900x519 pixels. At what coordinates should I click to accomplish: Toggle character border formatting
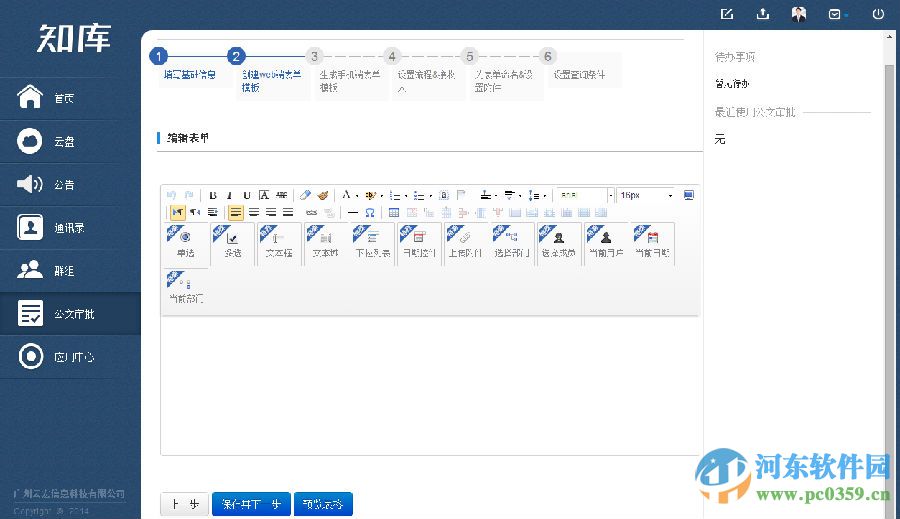pyautogui.click(x=264, y=195)
